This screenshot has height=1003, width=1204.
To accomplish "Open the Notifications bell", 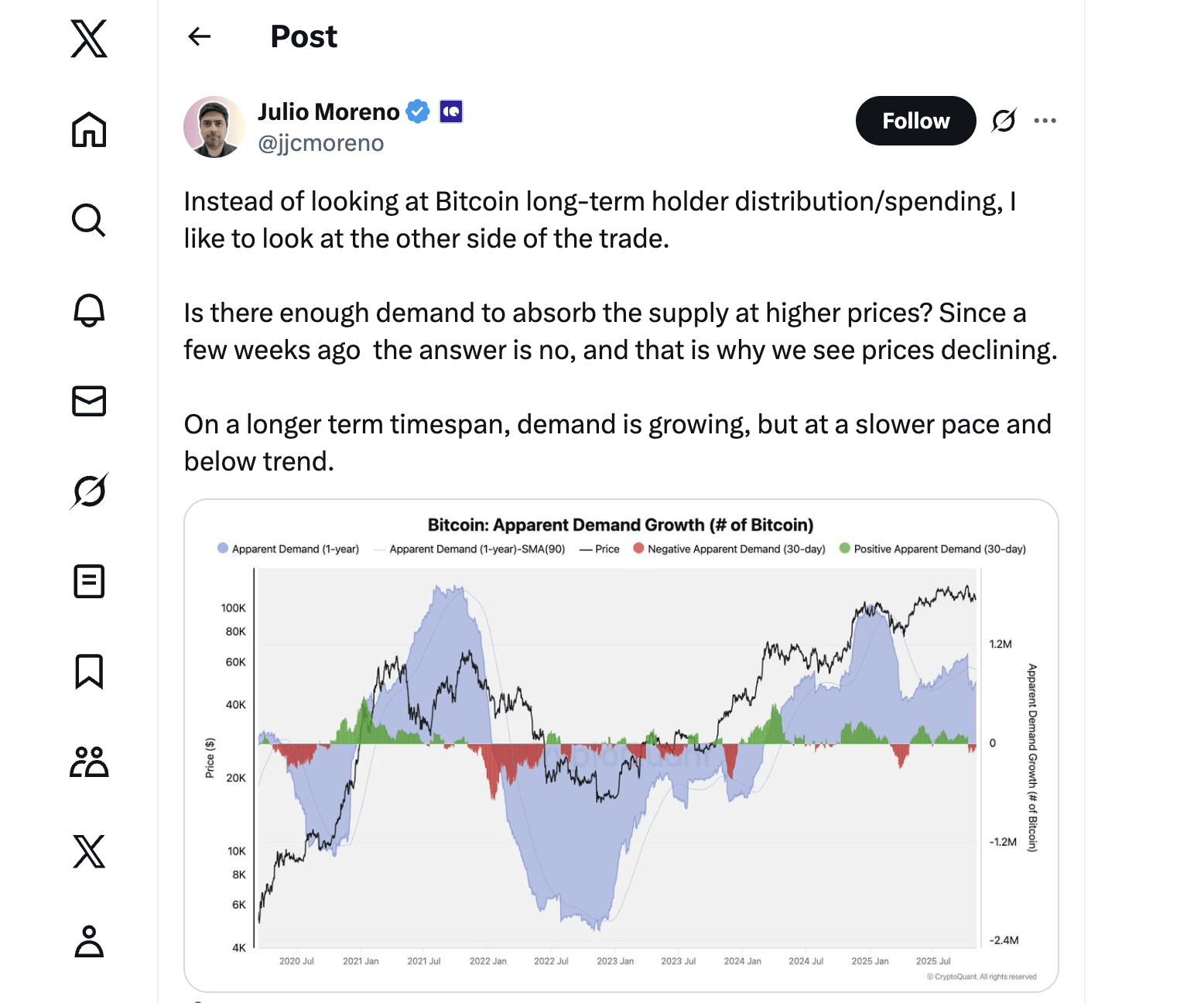I will coord(89,310).
